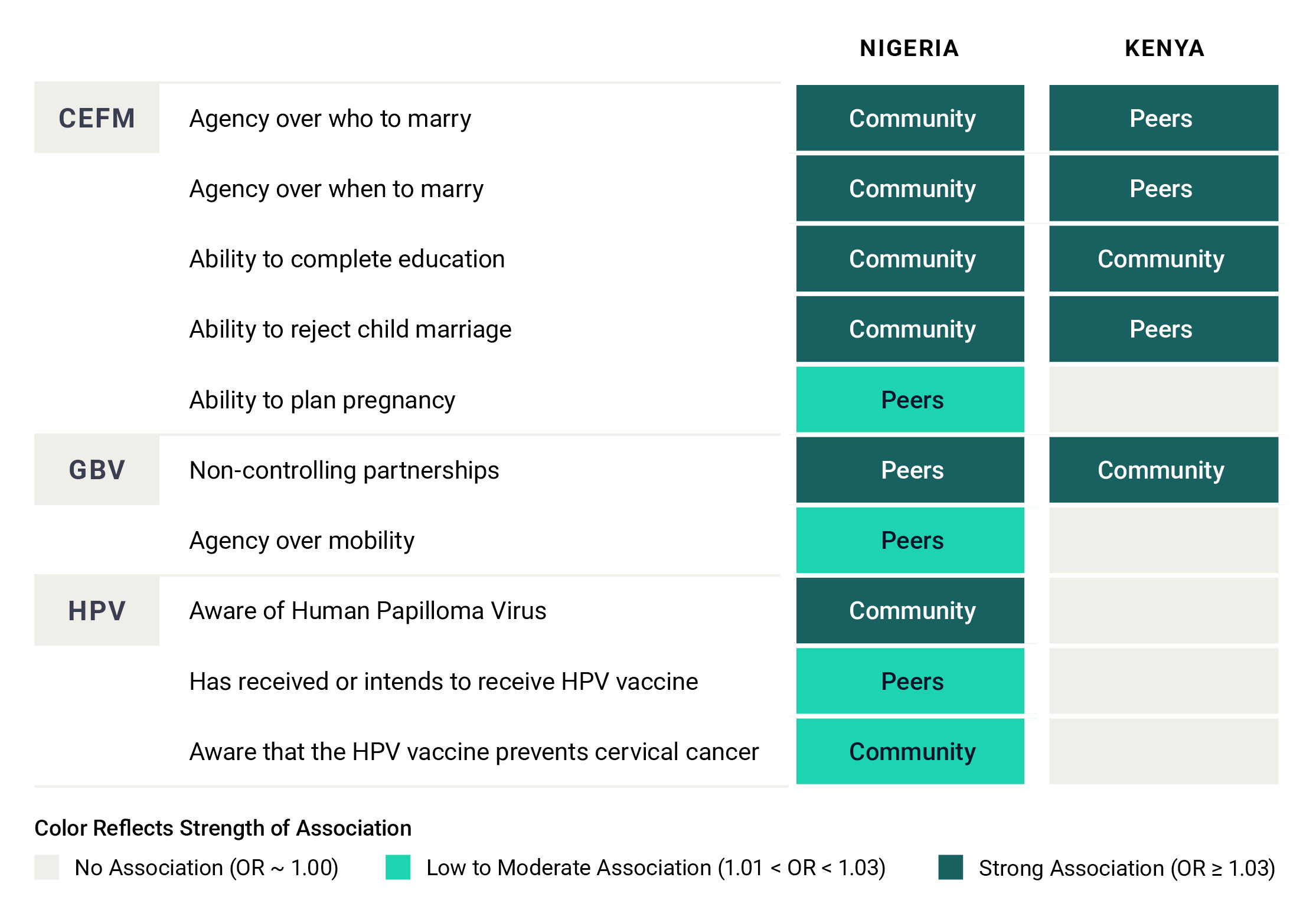Click Nigeria's Peers cell for Non-controlling partnerships
The width and height of the screenshot is (1316, 910).
tap(910, 470)
